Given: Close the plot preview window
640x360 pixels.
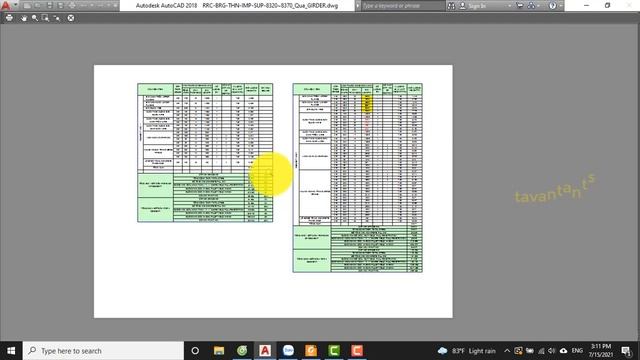Looking at the screenshot, I should [71, 18].
